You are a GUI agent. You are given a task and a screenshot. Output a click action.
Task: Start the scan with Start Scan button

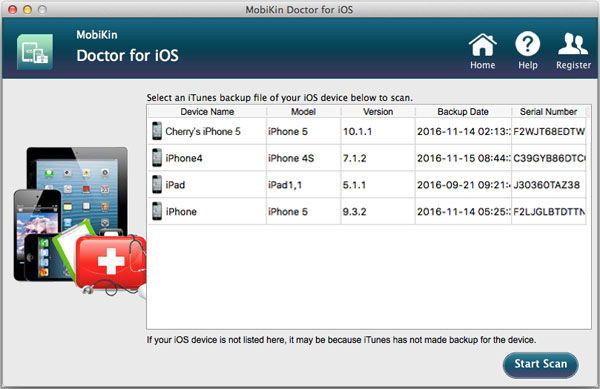pyautogui.click(x=540, y=364)
